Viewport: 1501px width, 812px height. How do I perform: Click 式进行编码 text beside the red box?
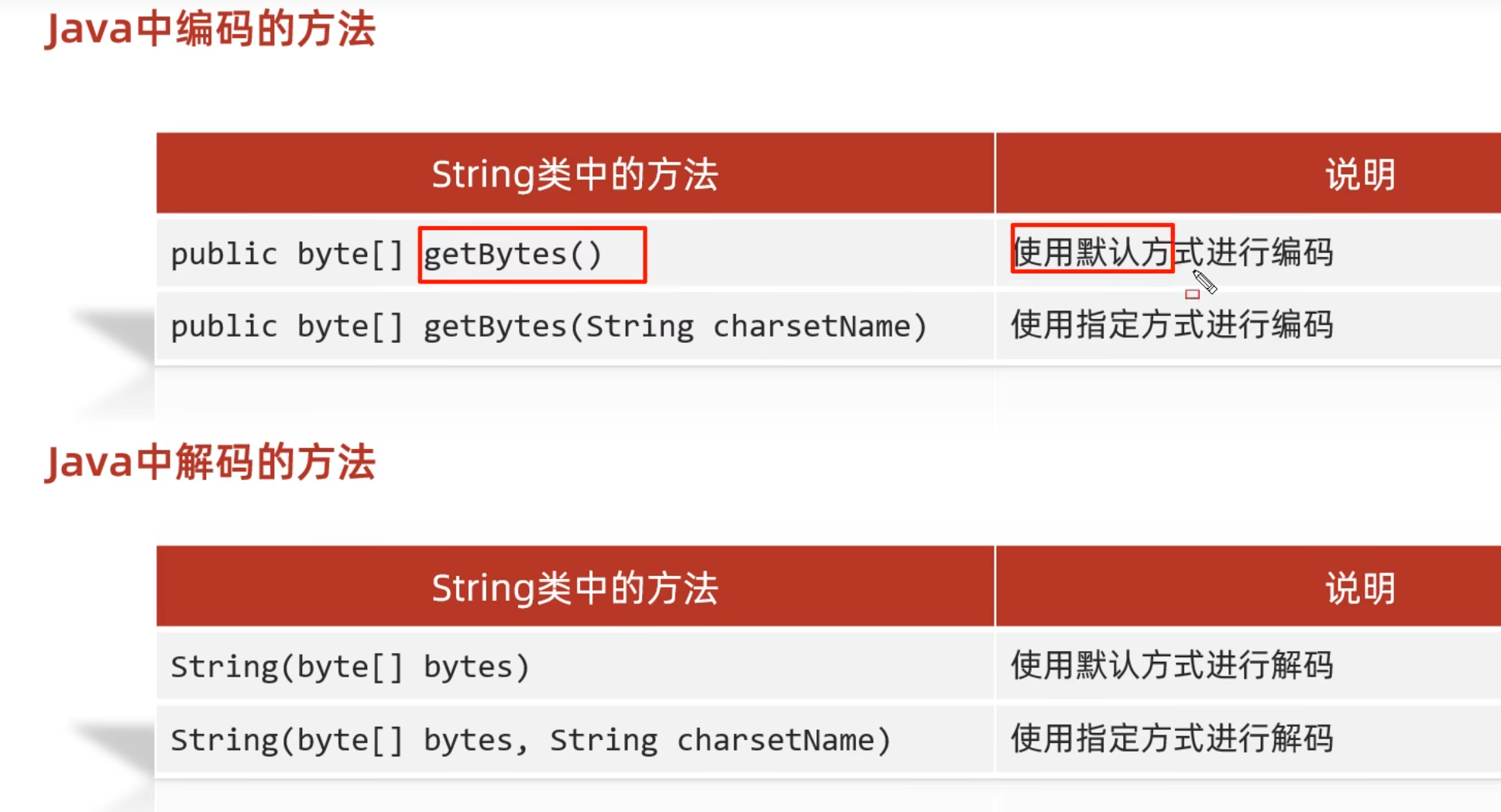(1255, 252)
